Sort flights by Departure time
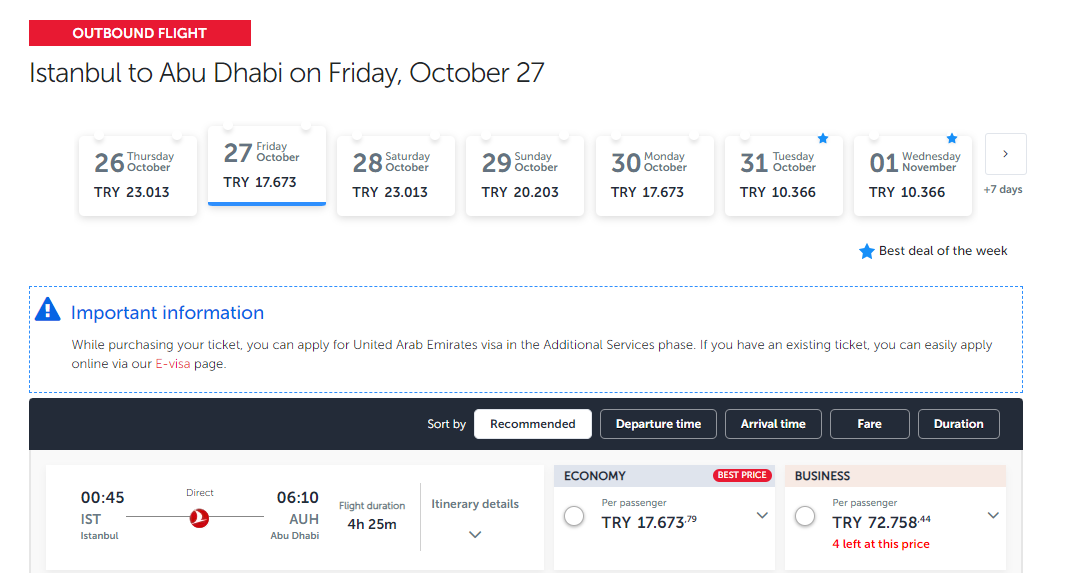The width and height of the screenshot is (1070, 573). point(658,424)
